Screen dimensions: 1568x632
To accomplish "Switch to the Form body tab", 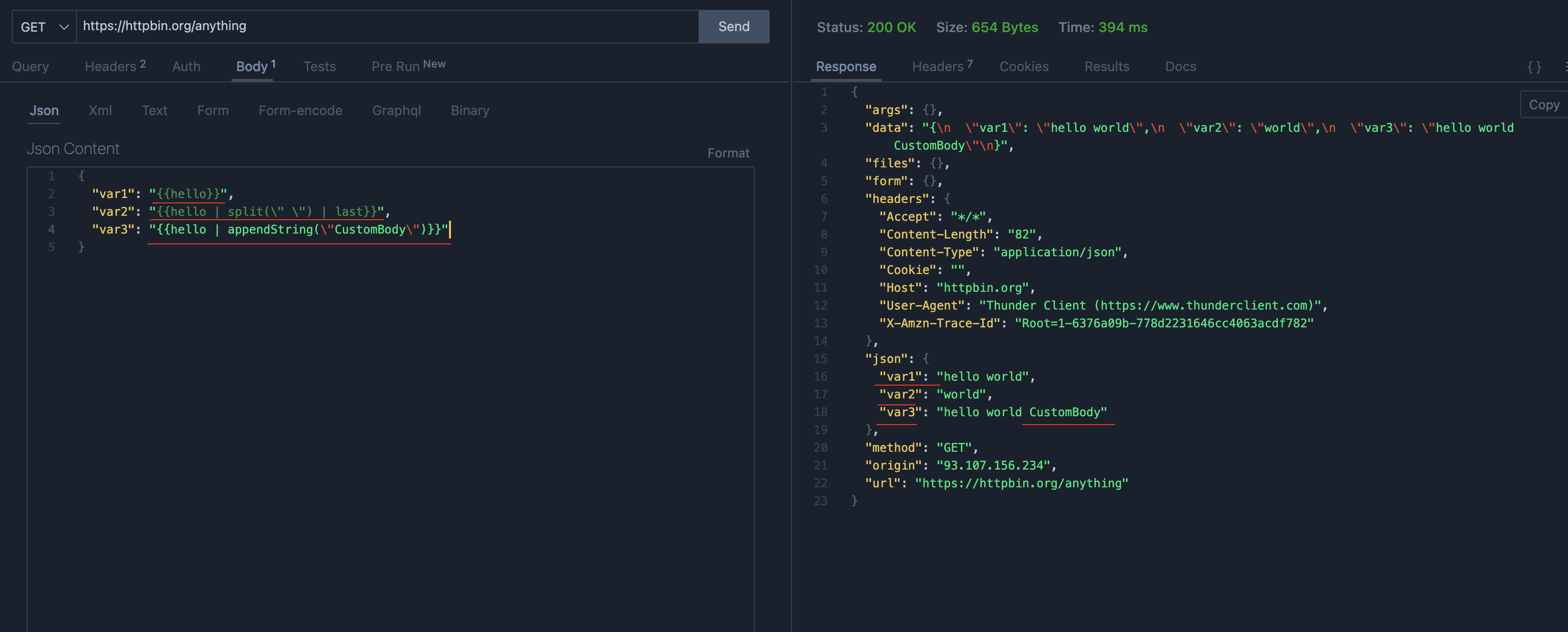I will 213,111.
